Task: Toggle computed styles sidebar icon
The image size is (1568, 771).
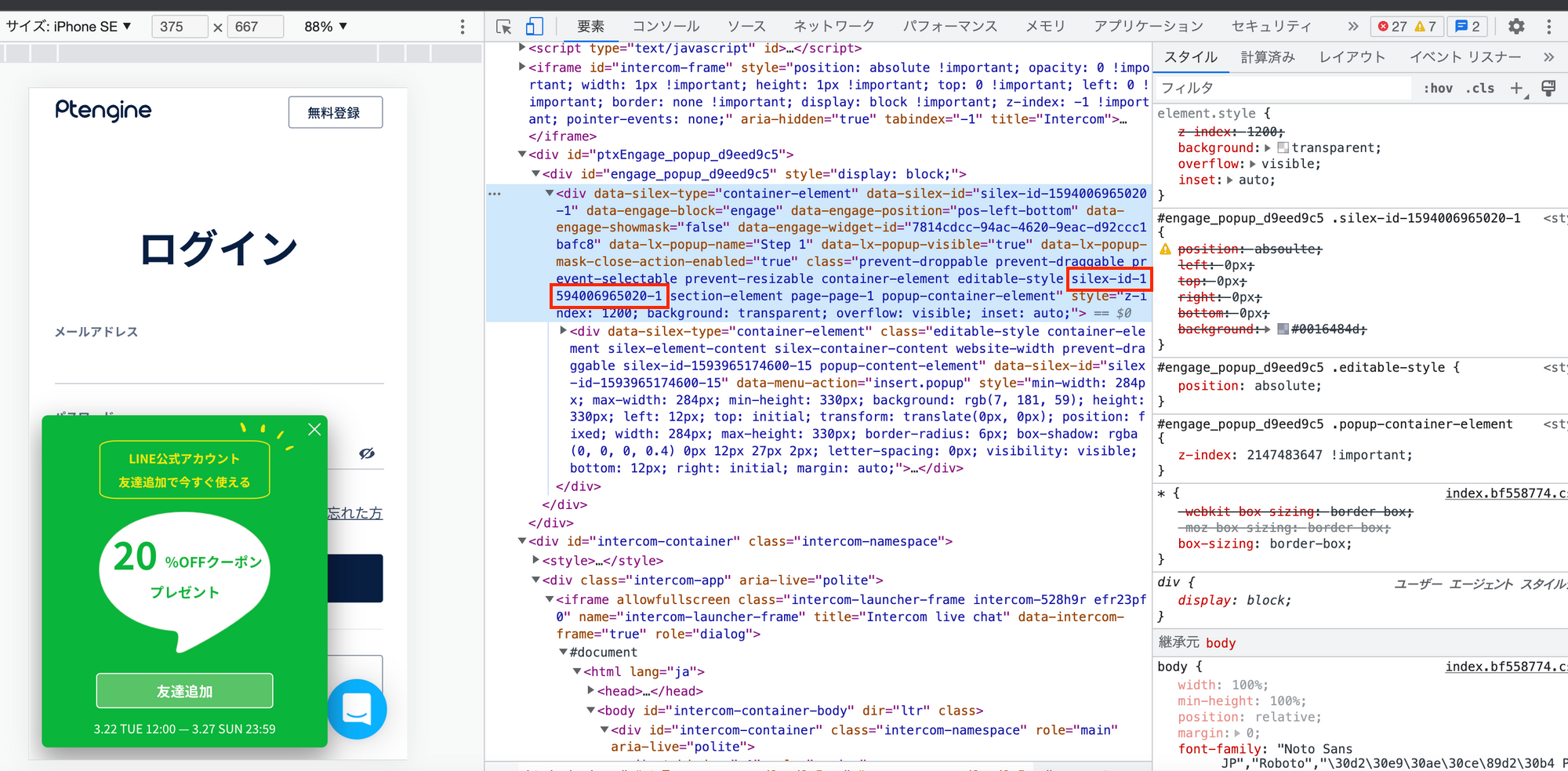Action: [1548, 88]
